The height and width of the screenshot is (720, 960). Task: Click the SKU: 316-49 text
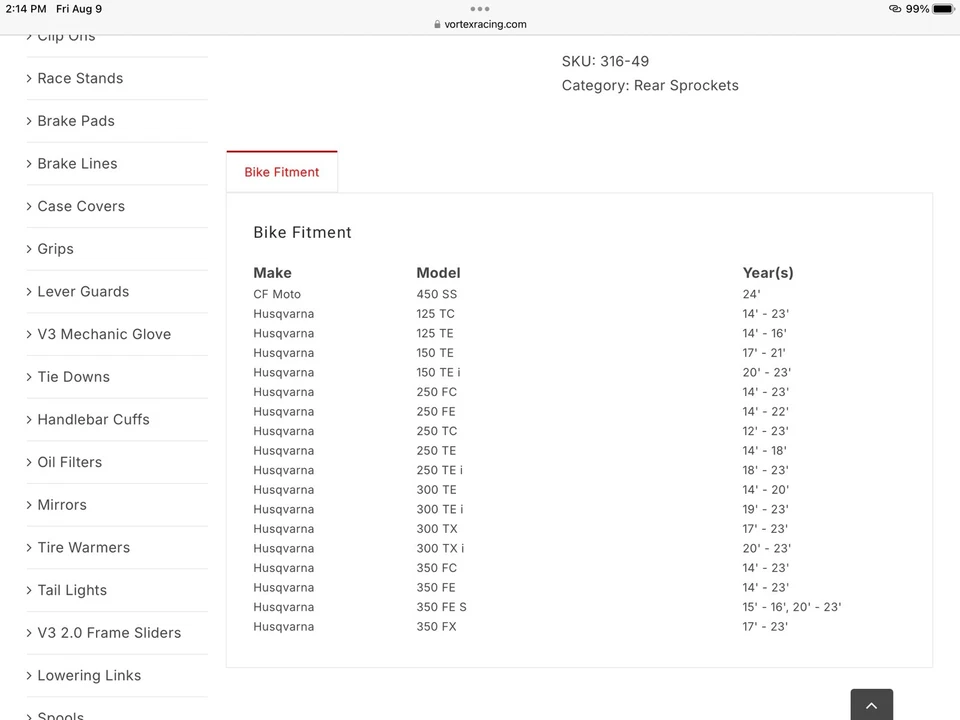pos(605,61)
